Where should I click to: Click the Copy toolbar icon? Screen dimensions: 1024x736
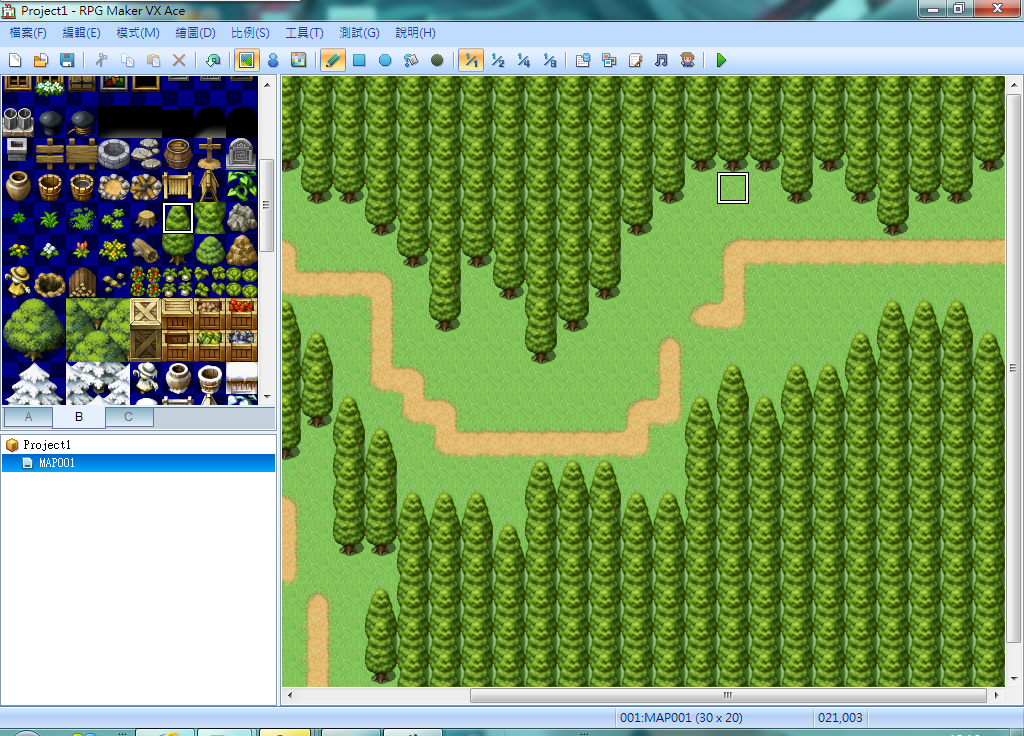pos(127,61)
